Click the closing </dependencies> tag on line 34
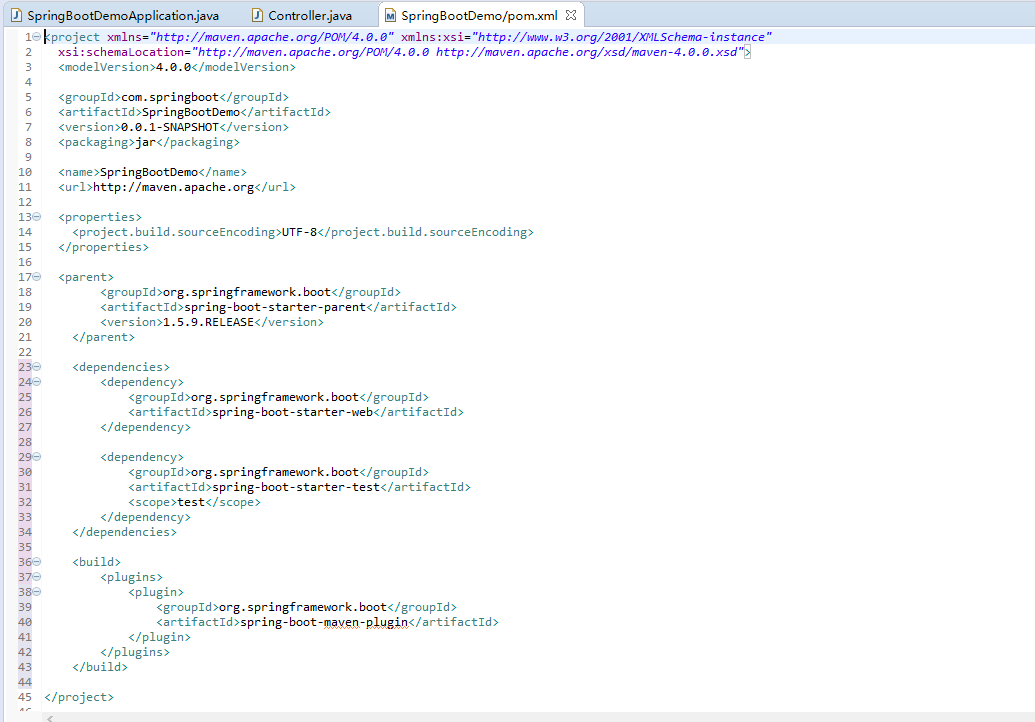1035x722 pixels. pos(124,532)
